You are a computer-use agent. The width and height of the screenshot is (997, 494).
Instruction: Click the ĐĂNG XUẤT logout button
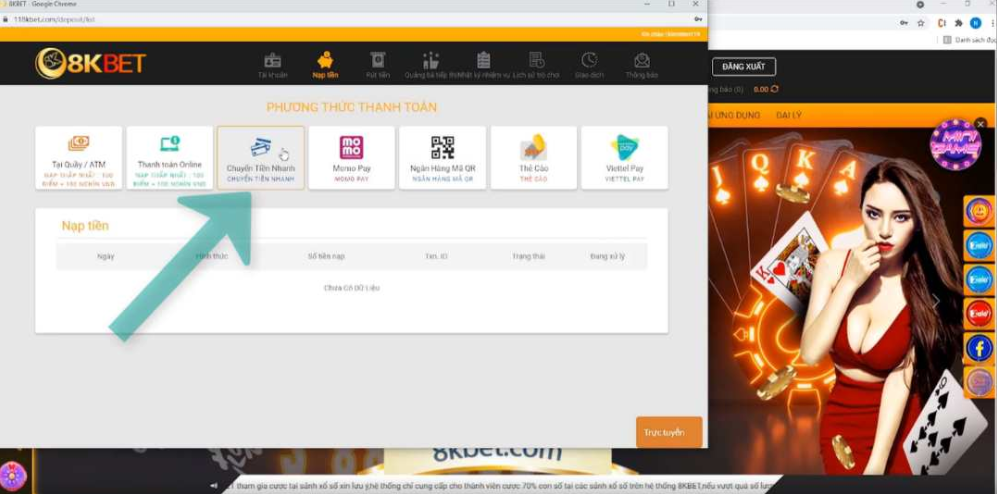743,67
